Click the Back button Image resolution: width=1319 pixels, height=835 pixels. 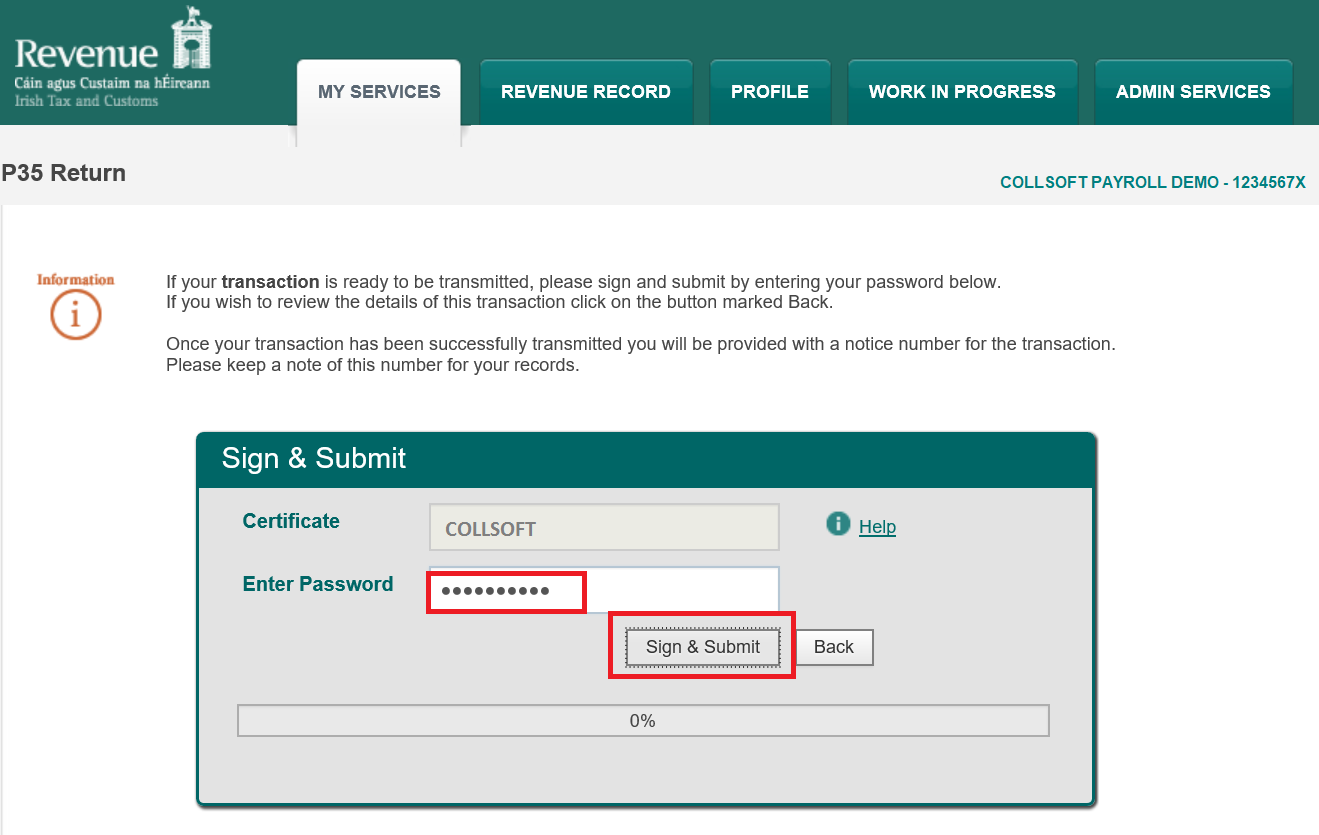pos(833,647)
